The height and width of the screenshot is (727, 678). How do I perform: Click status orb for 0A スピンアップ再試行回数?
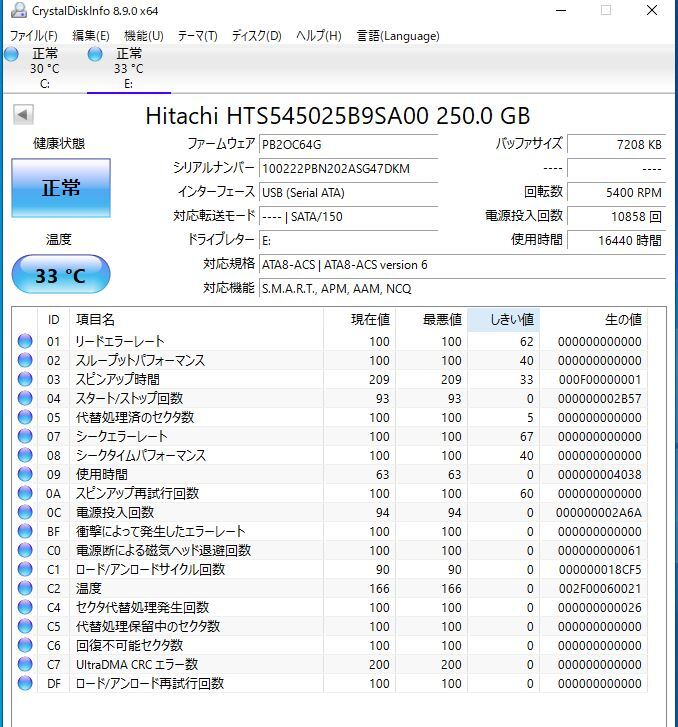click(25, 493)
